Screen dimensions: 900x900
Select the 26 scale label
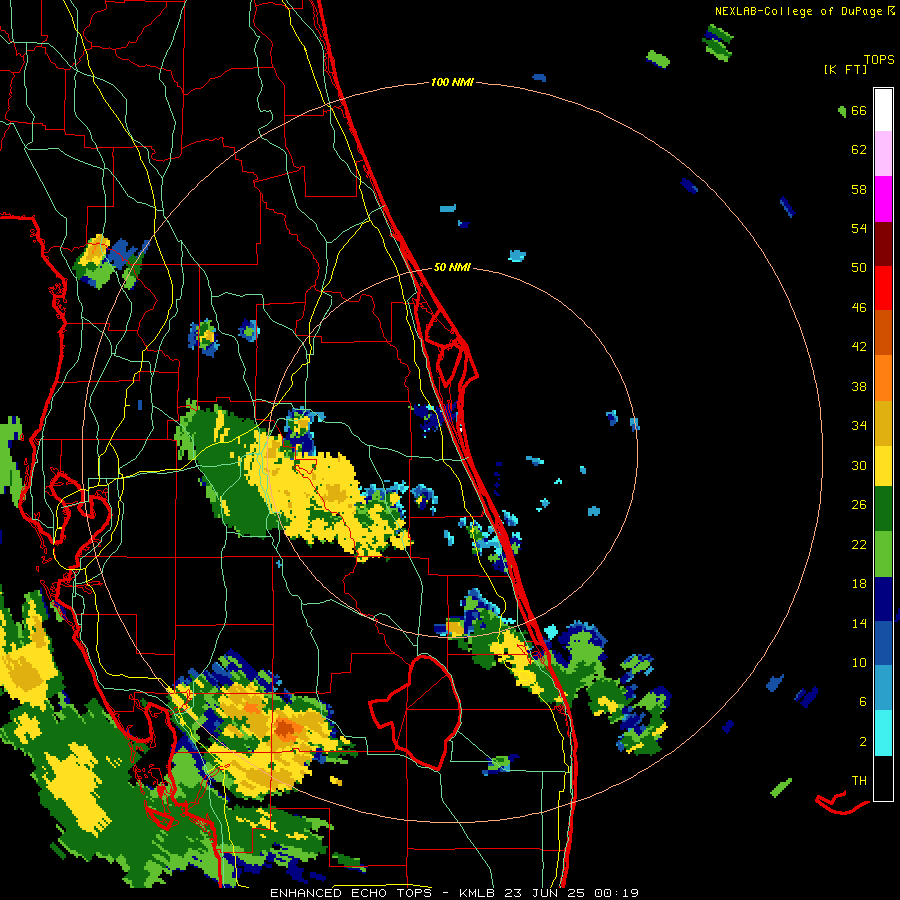point(859,505)
